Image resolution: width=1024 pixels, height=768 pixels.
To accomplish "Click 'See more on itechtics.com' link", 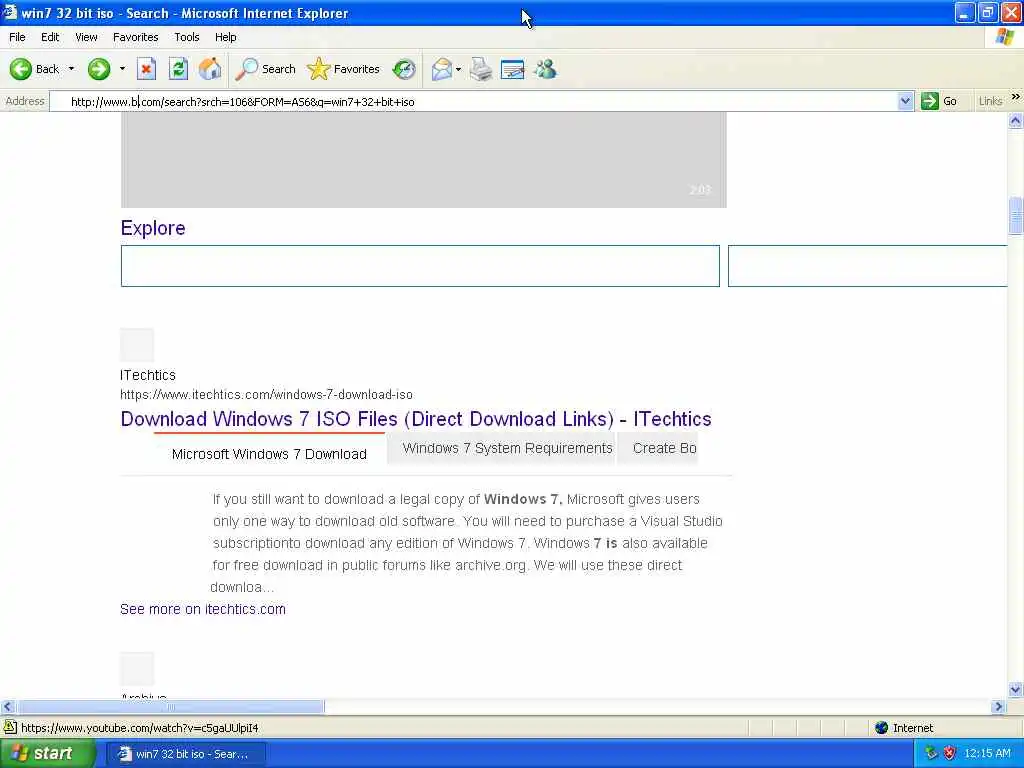I will (x=202, y=609).
